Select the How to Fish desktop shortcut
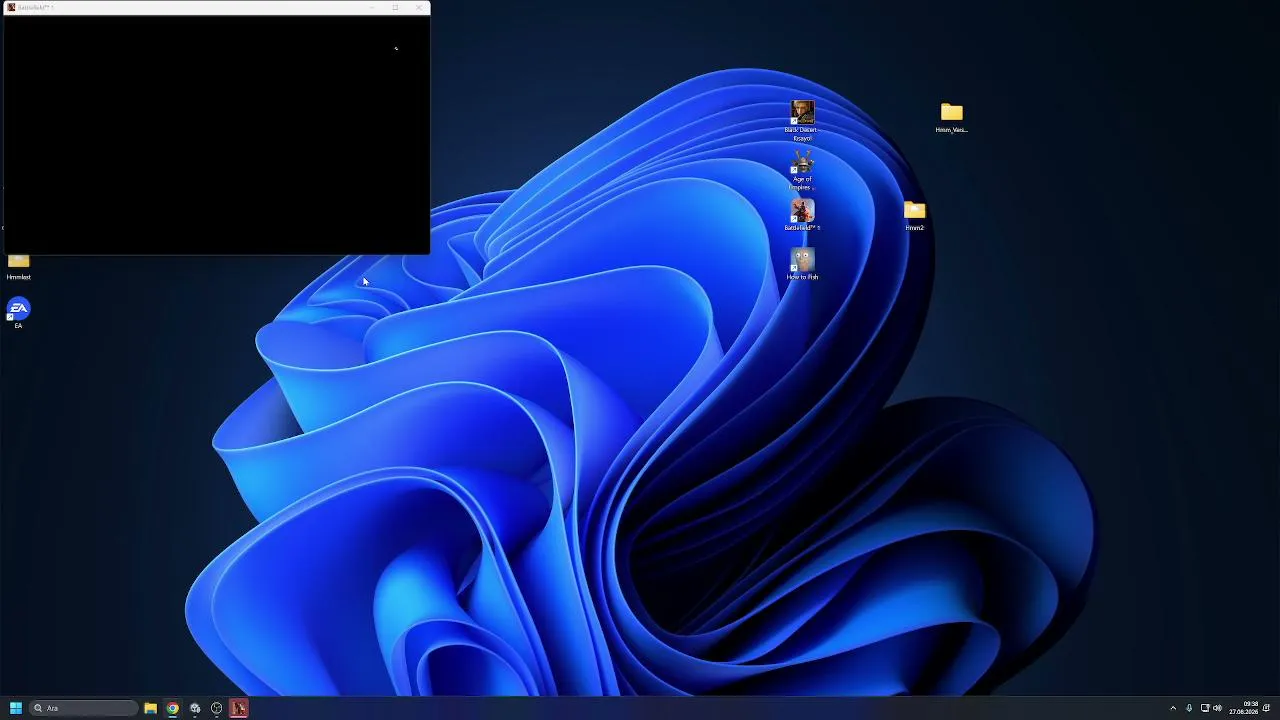The image size is (1280, 720). click(x=802, y=264)
